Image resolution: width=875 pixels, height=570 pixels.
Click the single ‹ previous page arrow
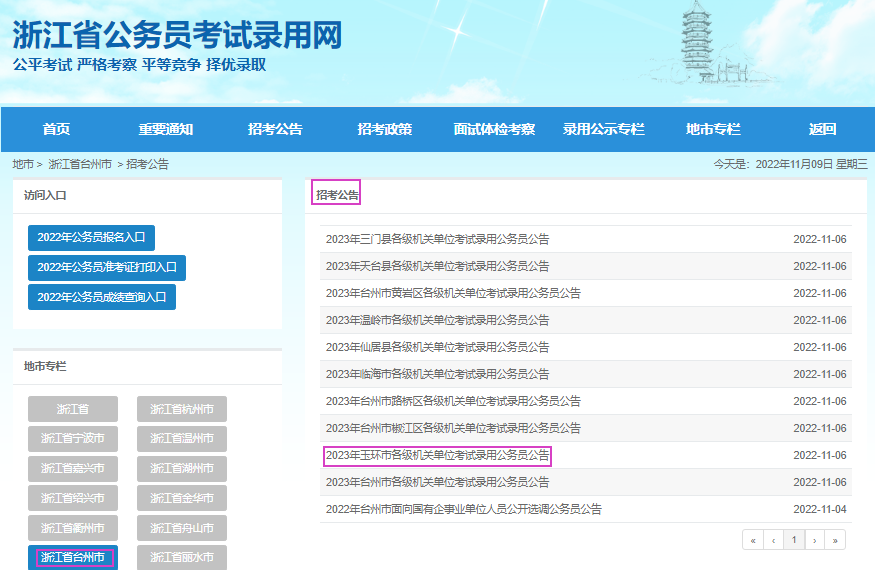pyautogui.click(x=773, y=540)
